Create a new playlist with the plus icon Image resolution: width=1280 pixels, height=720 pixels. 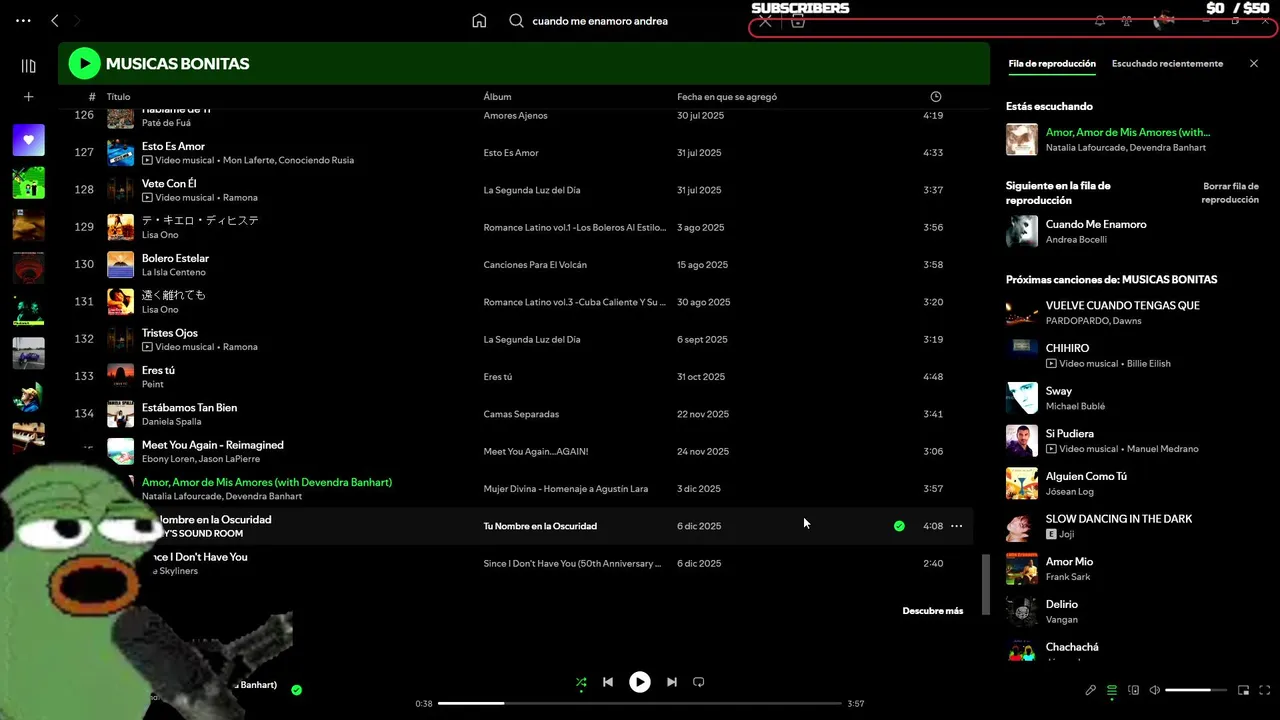[x=28, y=97]
